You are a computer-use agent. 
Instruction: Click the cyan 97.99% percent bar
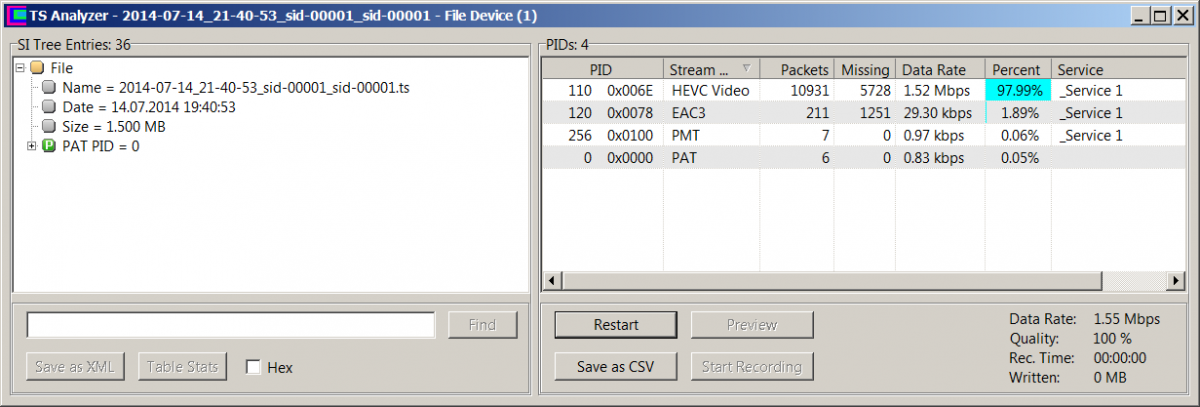1017,91
